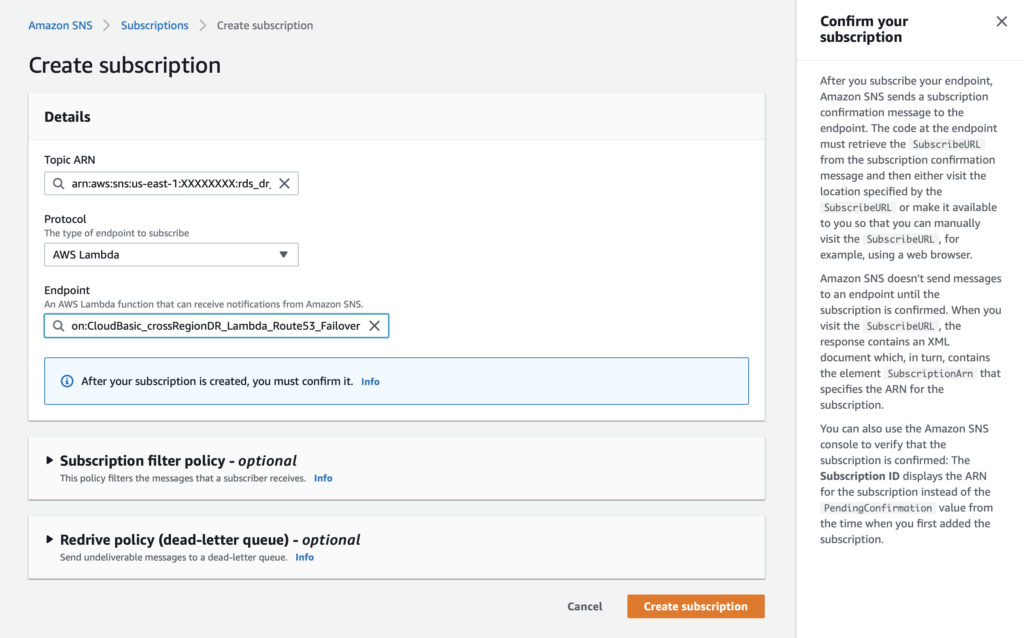Open the Info link for dead-letter queue
The width and height of the screenshot is (1024, 638).
point(304,557)
